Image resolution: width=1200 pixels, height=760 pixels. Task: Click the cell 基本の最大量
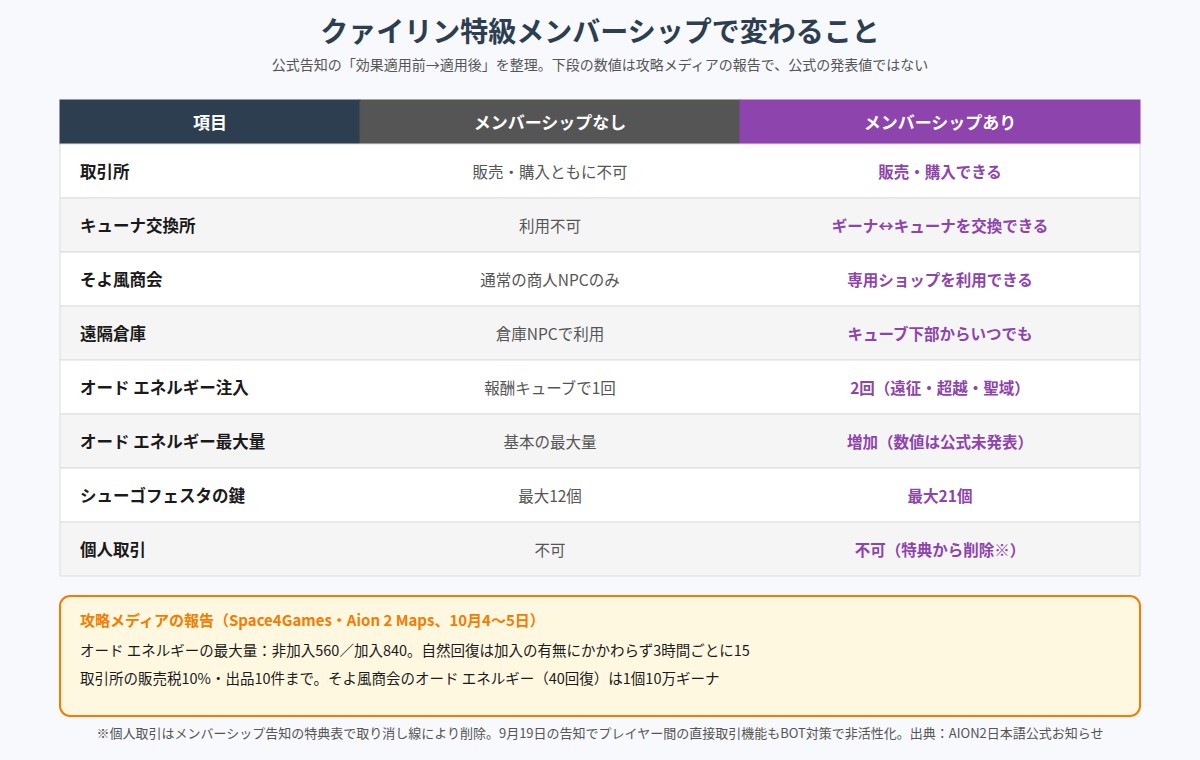coord(550,442)
